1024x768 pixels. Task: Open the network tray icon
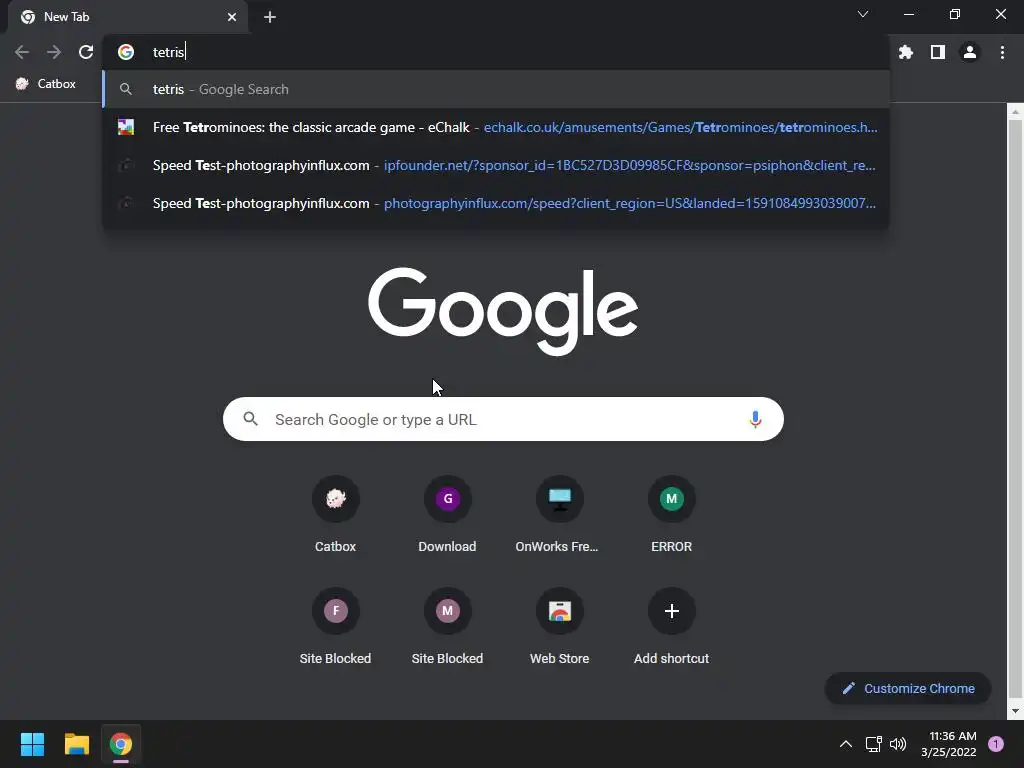[873, 744]
